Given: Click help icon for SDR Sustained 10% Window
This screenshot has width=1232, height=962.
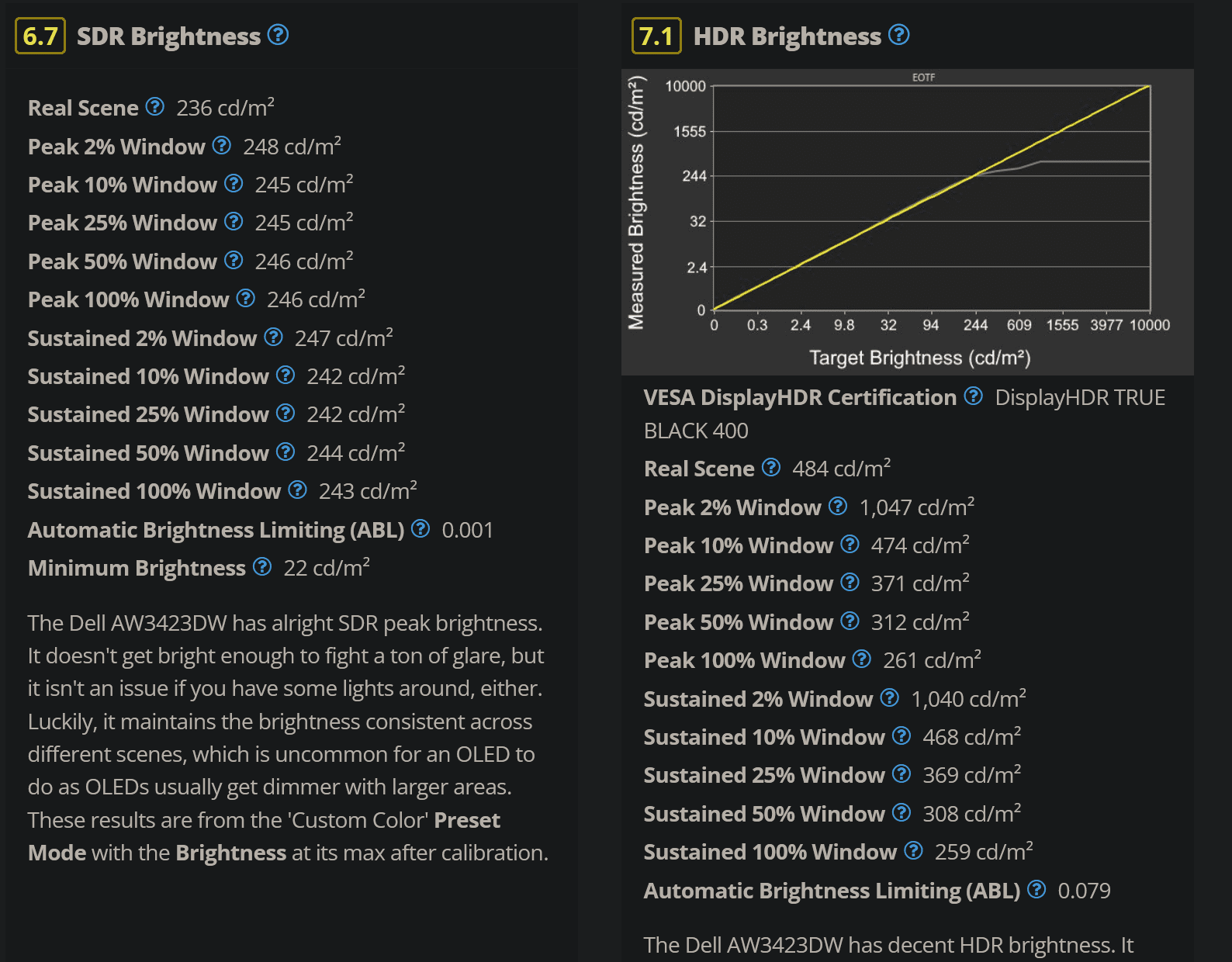Looking at the screenshot, I should point(286,375).
